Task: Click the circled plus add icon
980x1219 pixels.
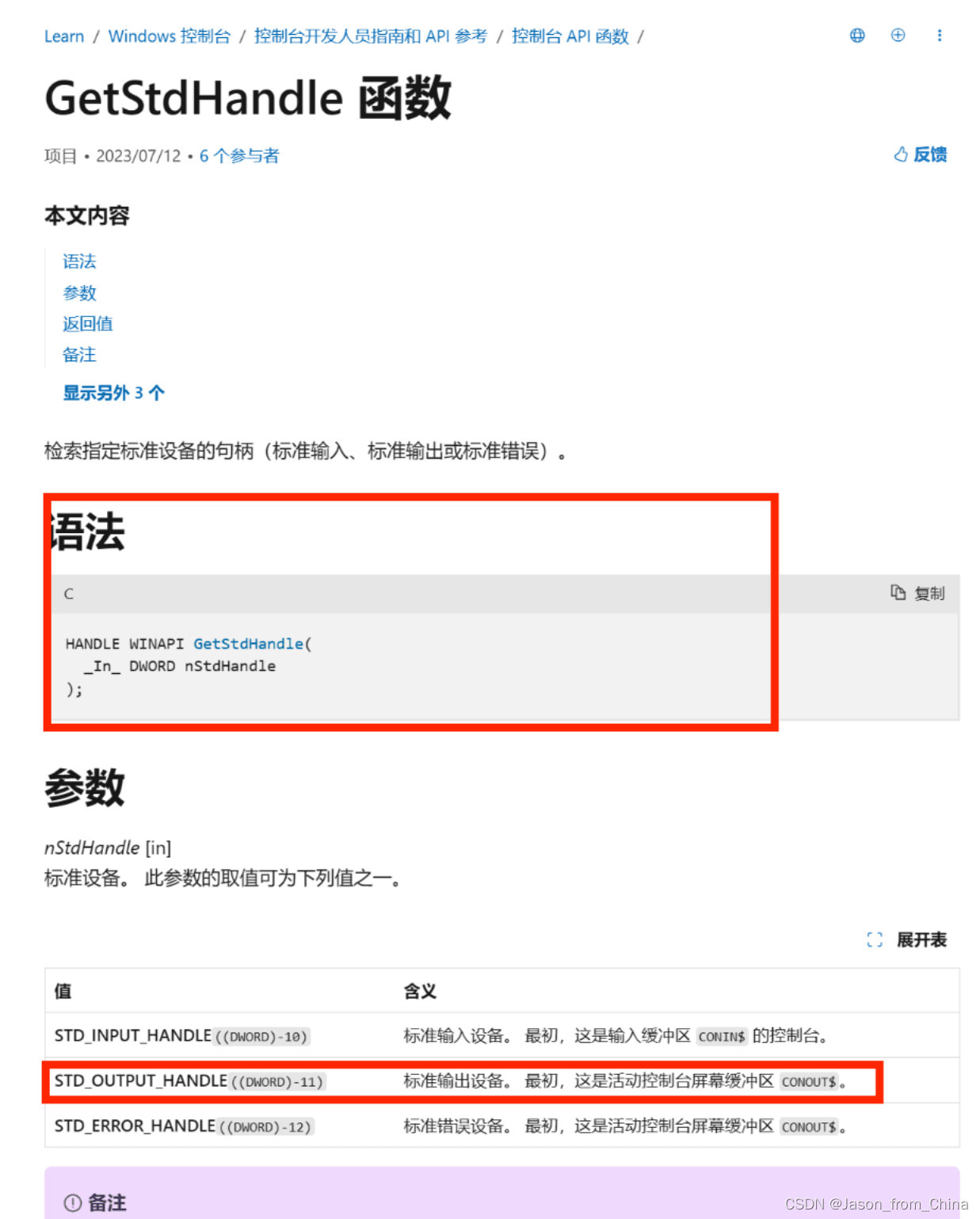Action: coord(898,35)
